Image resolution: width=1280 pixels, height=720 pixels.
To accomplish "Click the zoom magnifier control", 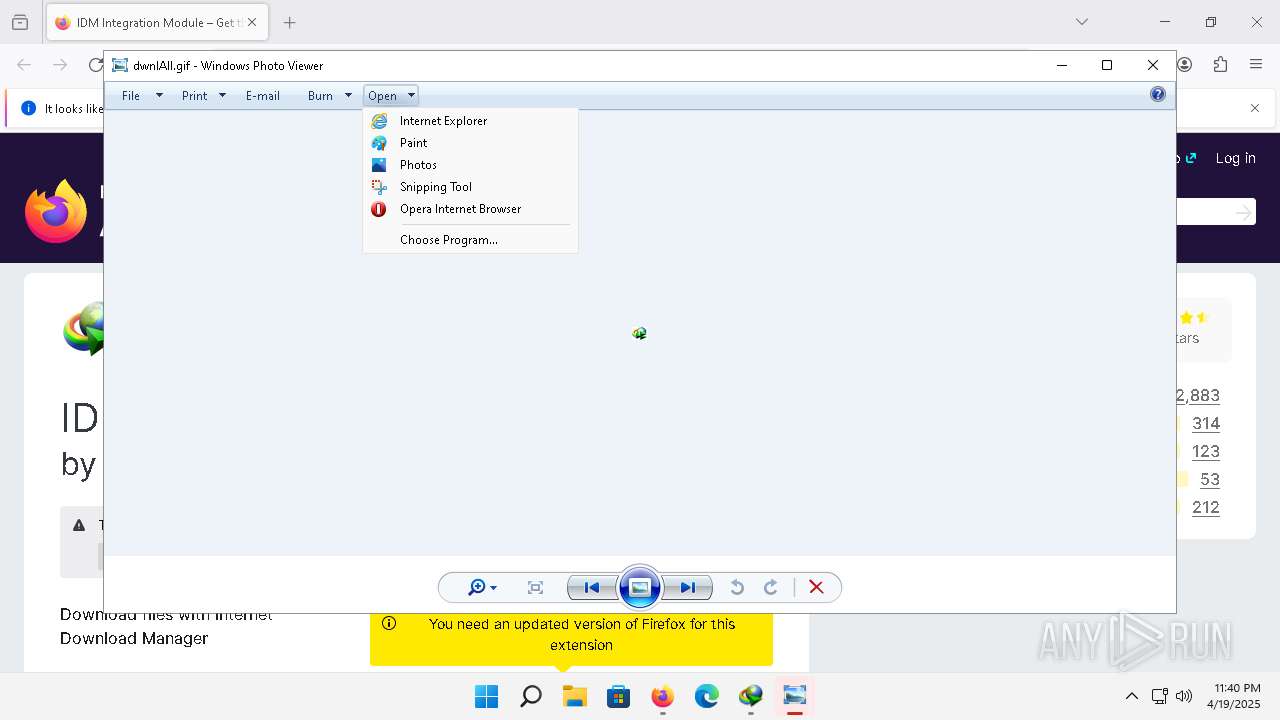I will click(482, 588).
